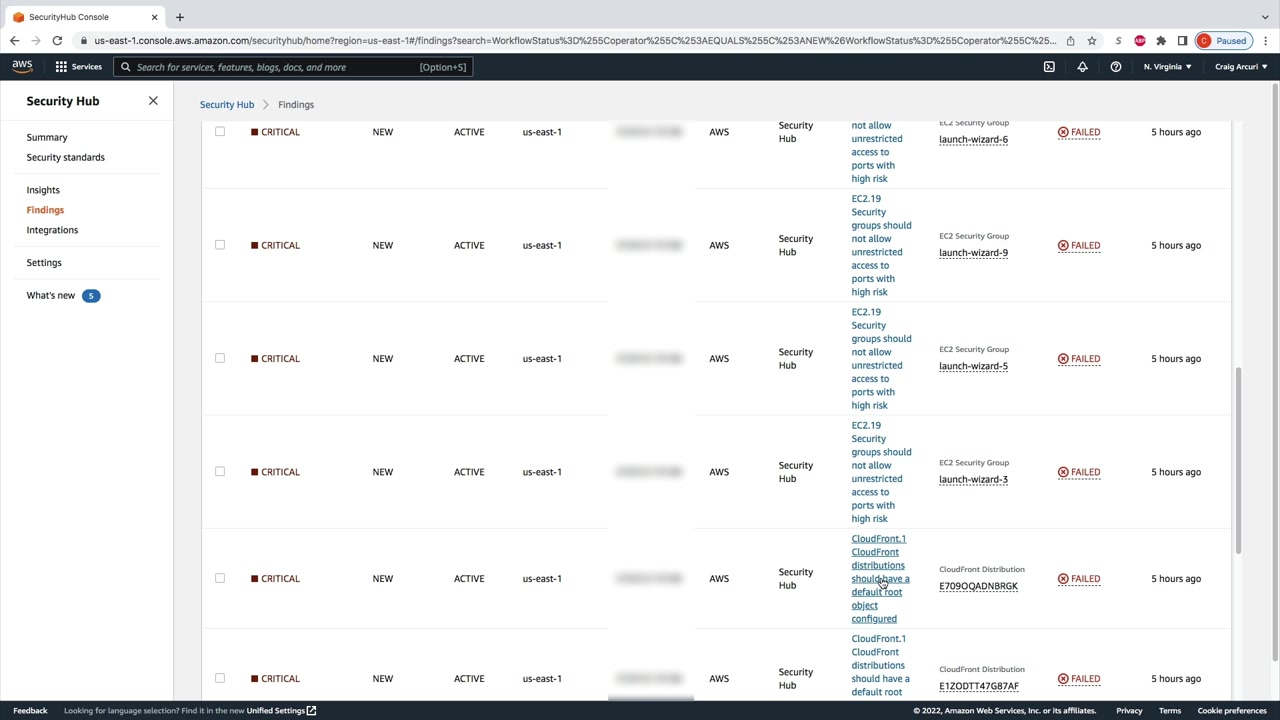Expand the tab search chevron

pyautogui.click(x=1265, y=17)
